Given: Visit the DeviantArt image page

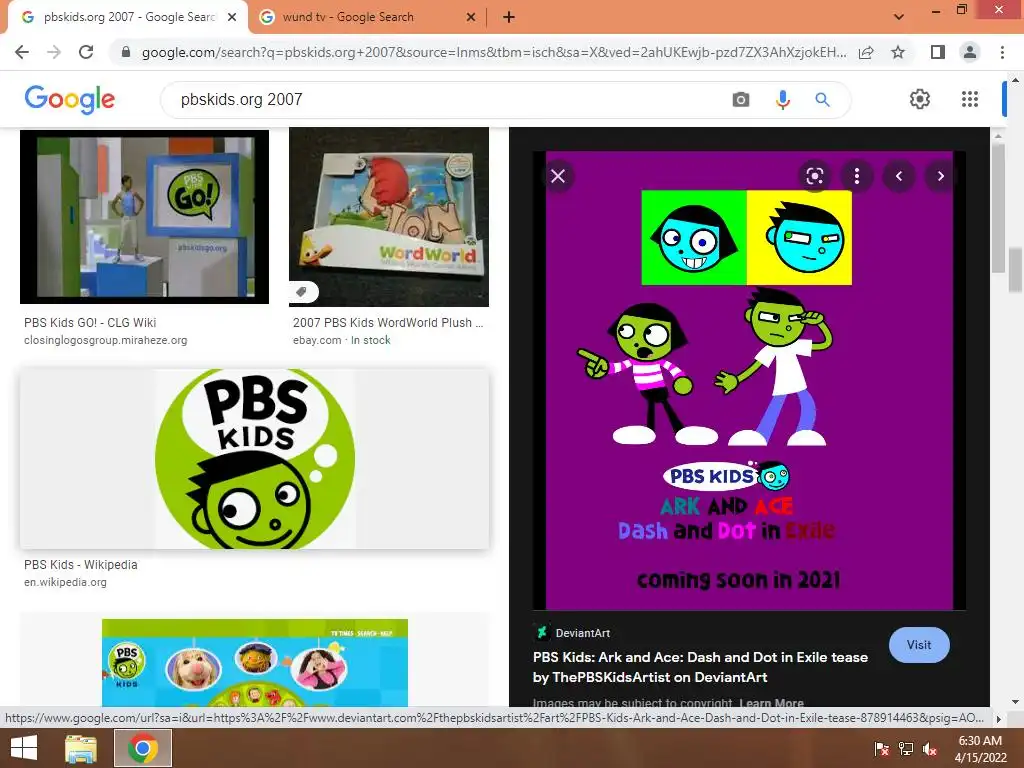Looking at the screenshot, I should 919,645.
